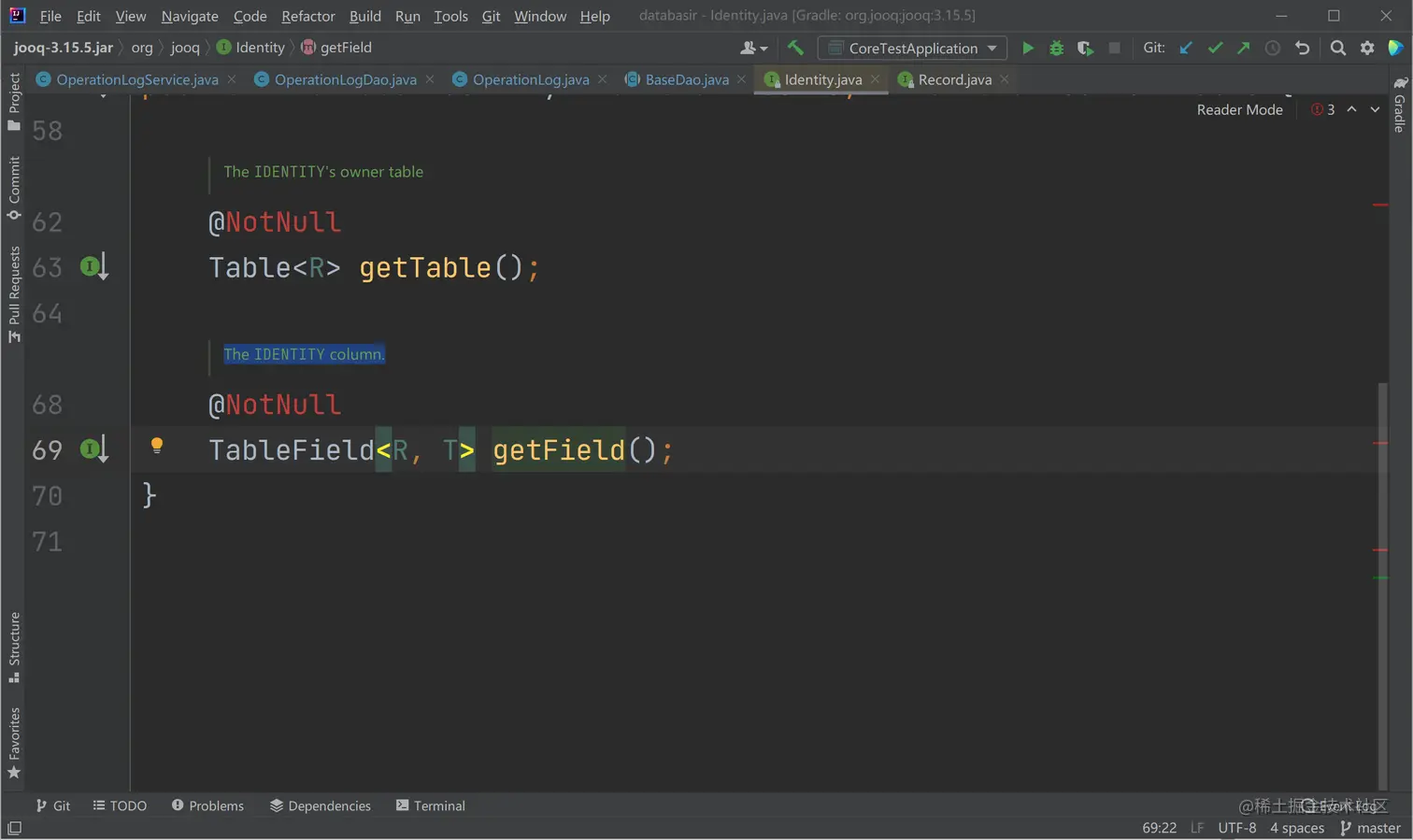Click the implemented-method gutter icon beside getTable()
Screen dimensions: 1413x840
point(93,267)
